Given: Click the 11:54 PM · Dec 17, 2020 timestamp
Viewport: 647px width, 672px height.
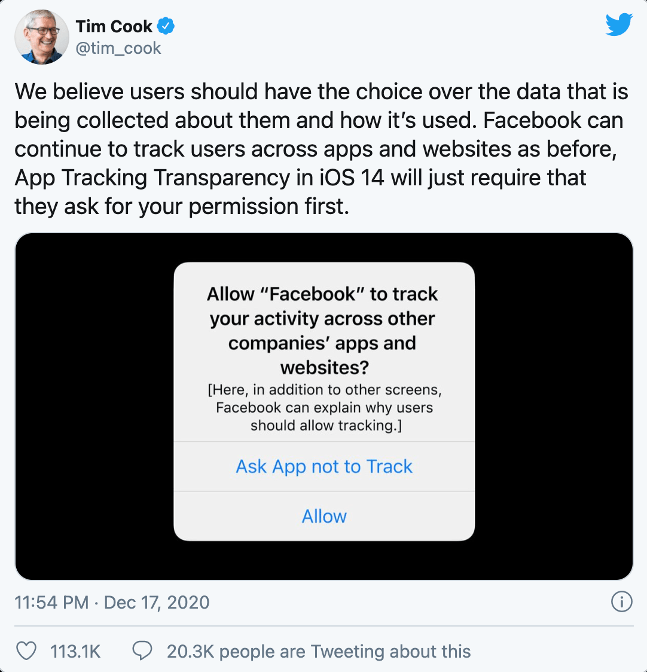Looking at the screenshot, I should [x=112, y=603].
